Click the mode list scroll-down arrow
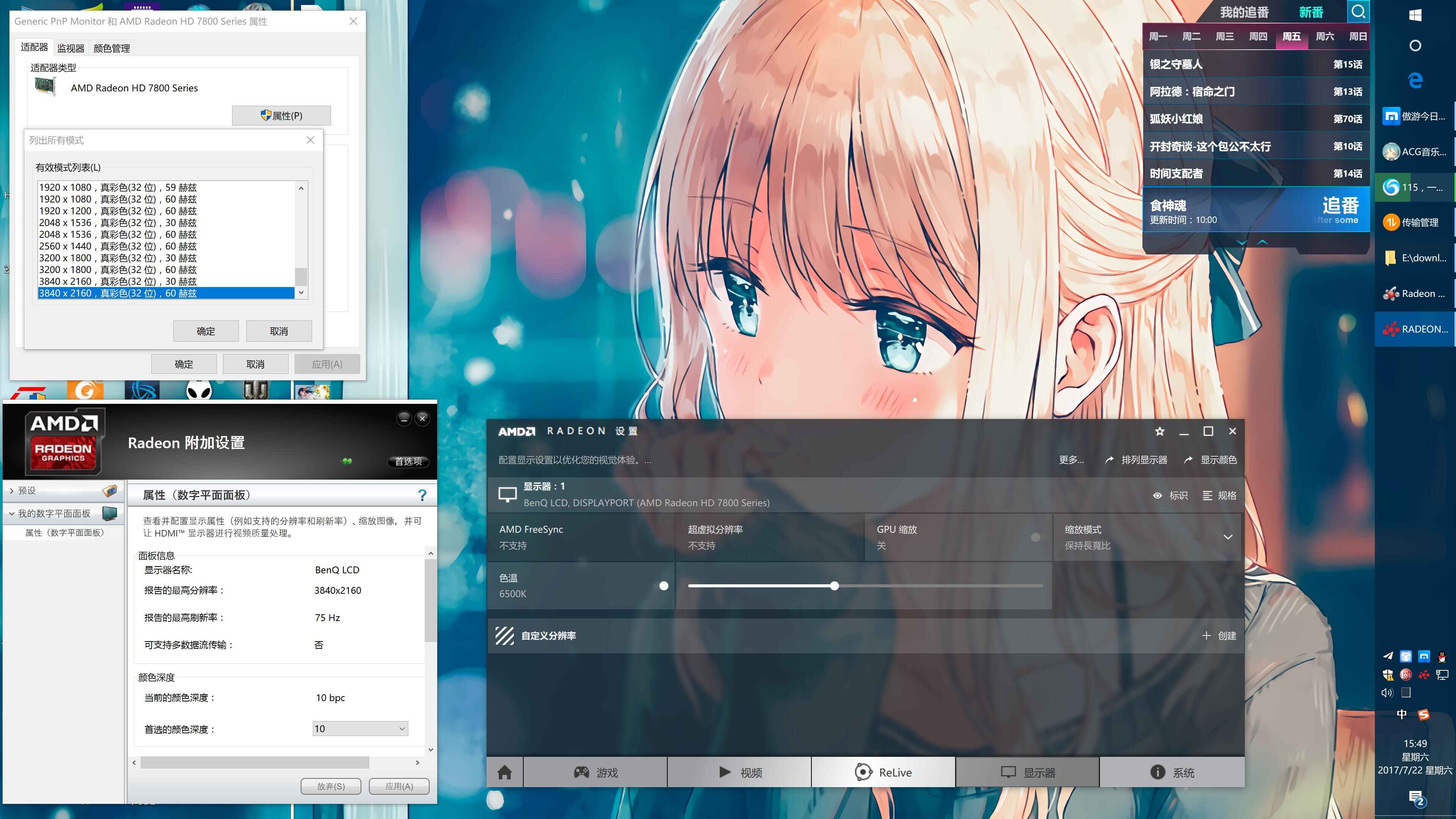This screenshot has width=1456, height=819. [x=301, y=292]
